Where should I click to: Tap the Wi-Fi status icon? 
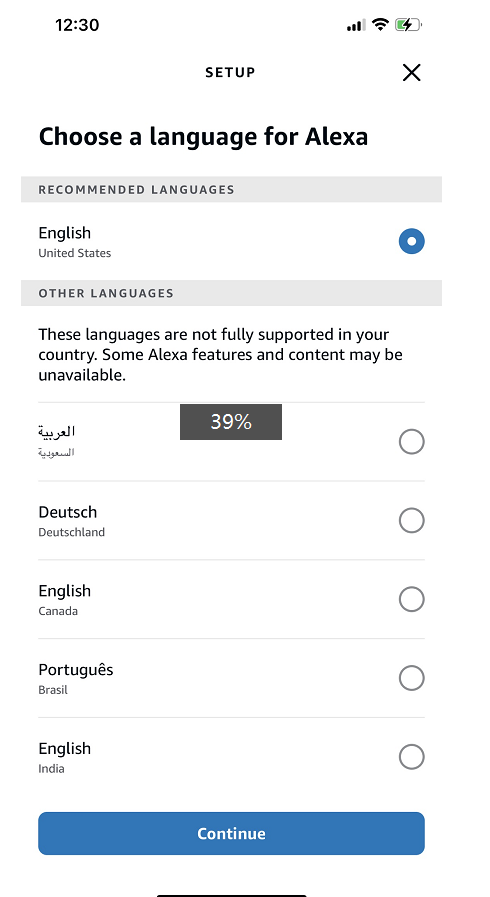click(380, 25)
